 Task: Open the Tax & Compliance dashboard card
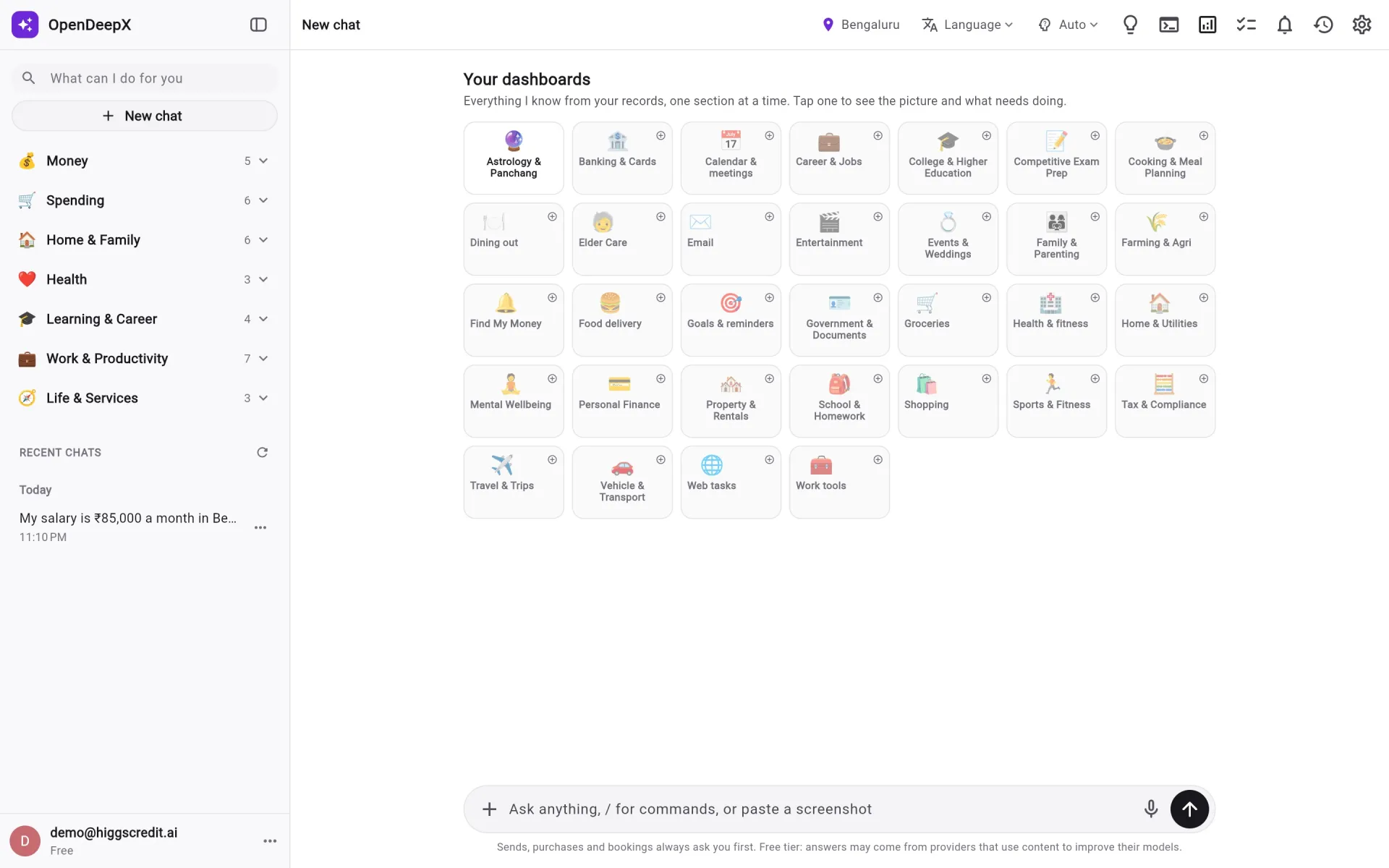point(1165,401)
